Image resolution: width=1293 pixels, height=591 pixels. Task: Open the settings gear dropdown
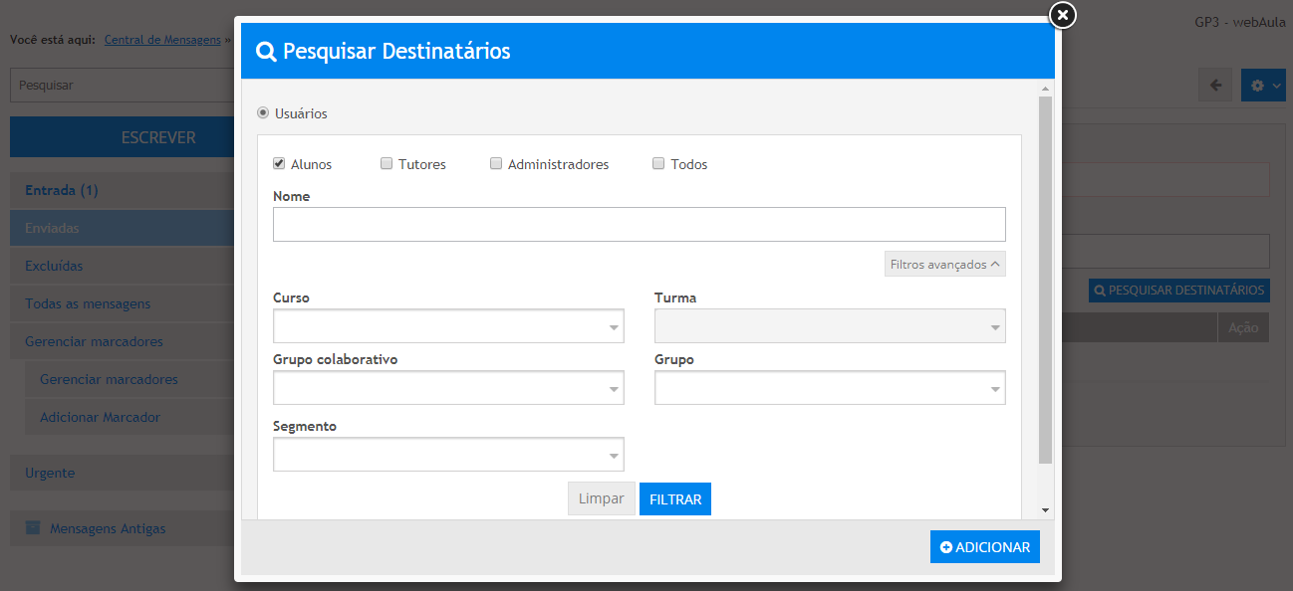click(1263, 85)
